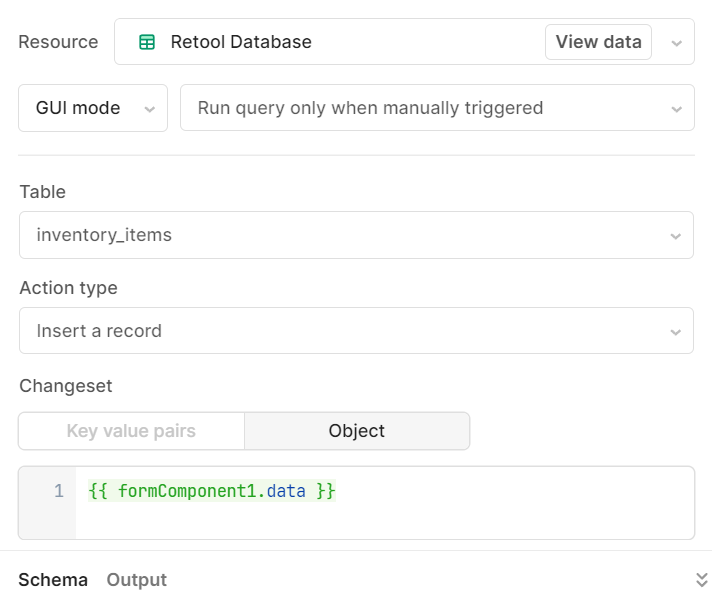Switch Changeset to Key value pairs
Image resolution: width=712 pixels, height=601 pixels.
(131, 431)
